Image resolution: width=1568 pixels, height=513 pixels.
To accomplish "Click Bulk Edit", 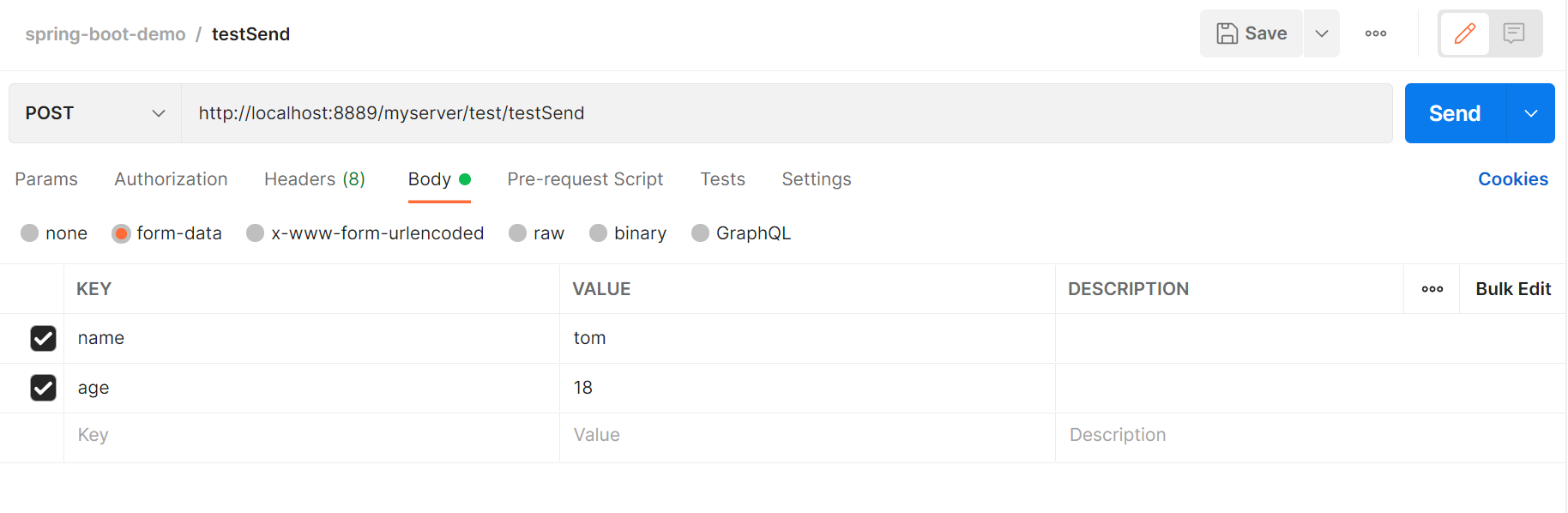I will click(x=1512, y=289).
